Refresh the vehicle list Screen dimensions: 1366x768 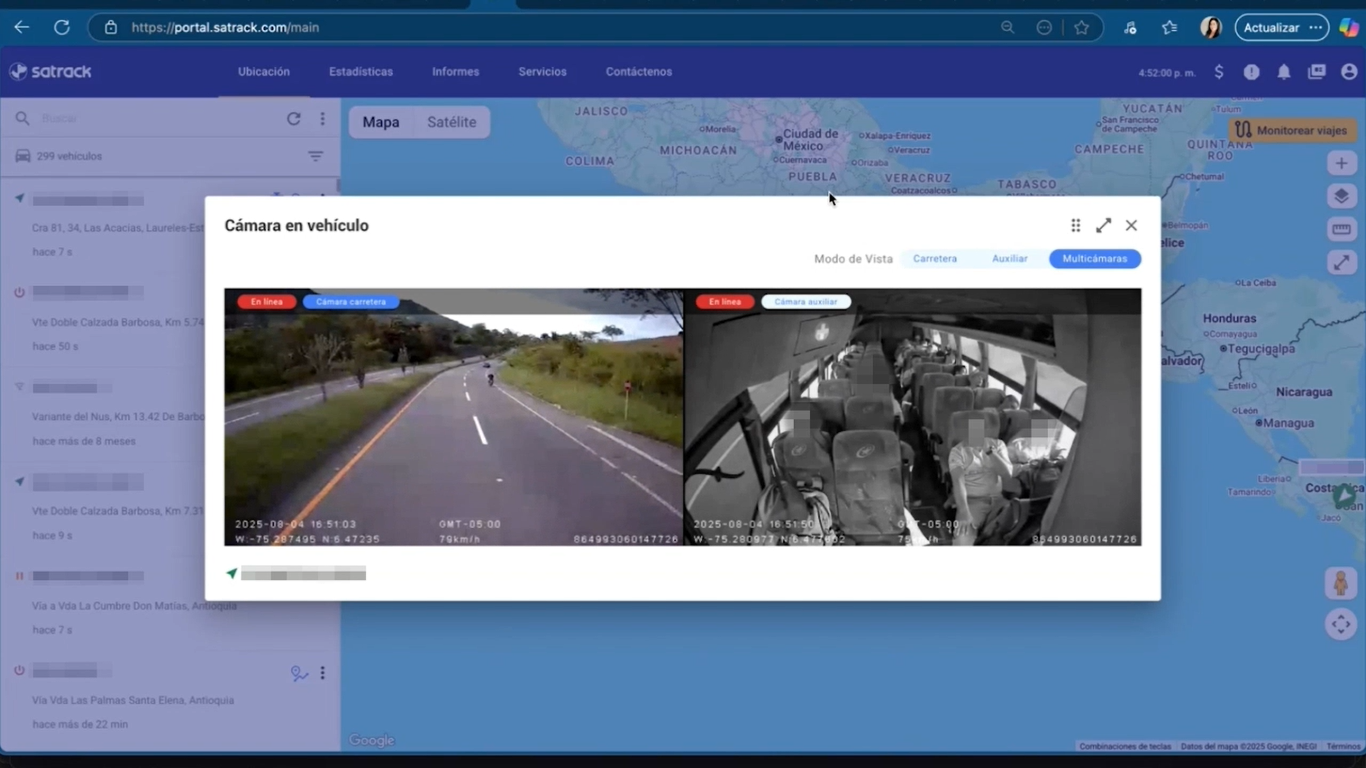294,119
